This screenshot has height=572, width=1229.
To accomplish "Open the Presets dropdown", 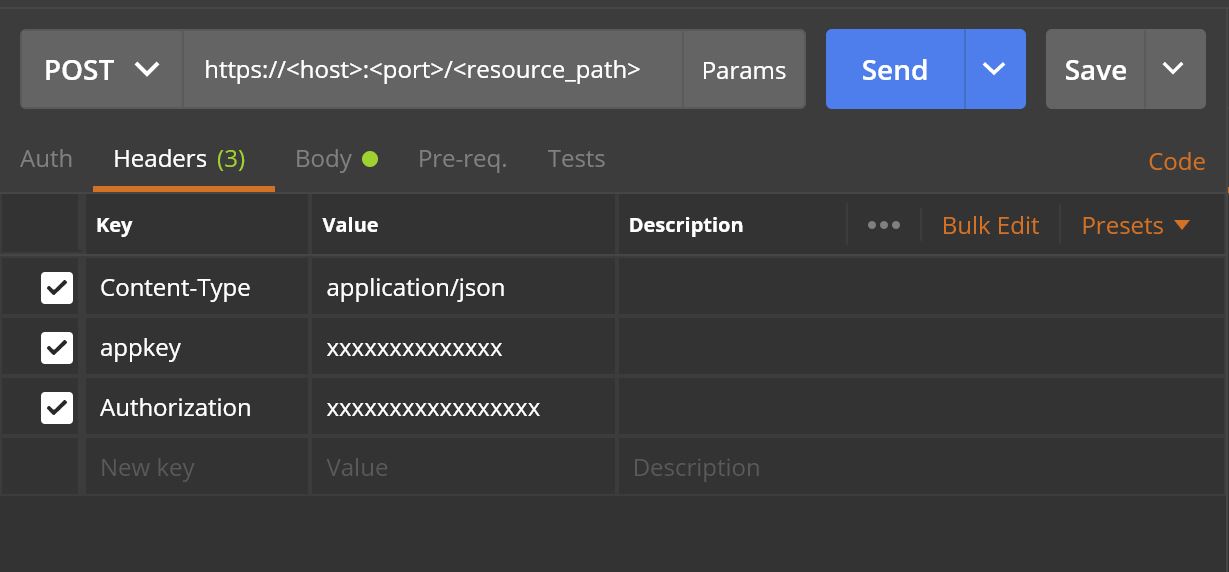I will click(x=1135, y=225).
